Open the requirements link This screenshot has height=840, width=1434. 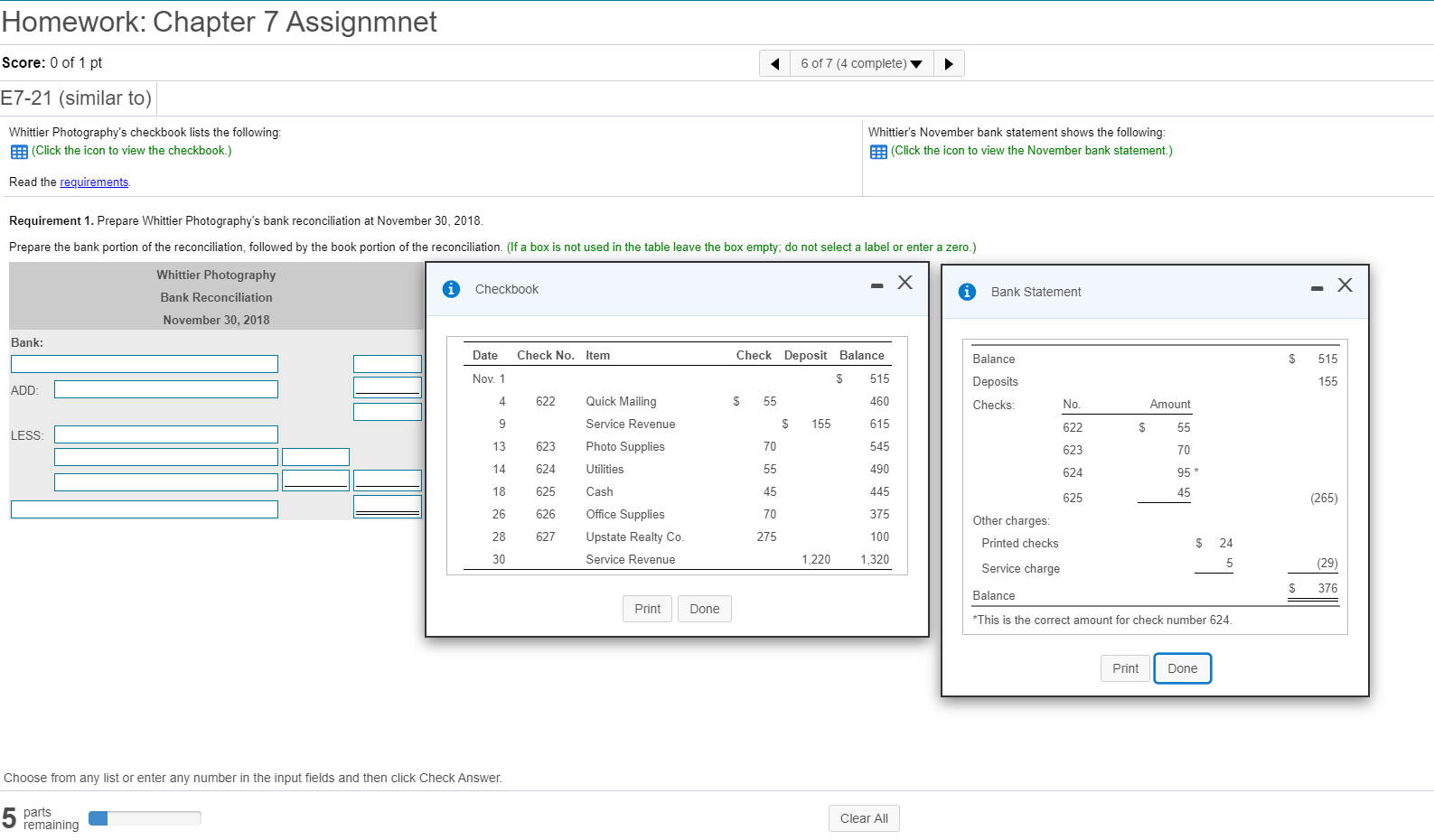[x=94, y=182]
